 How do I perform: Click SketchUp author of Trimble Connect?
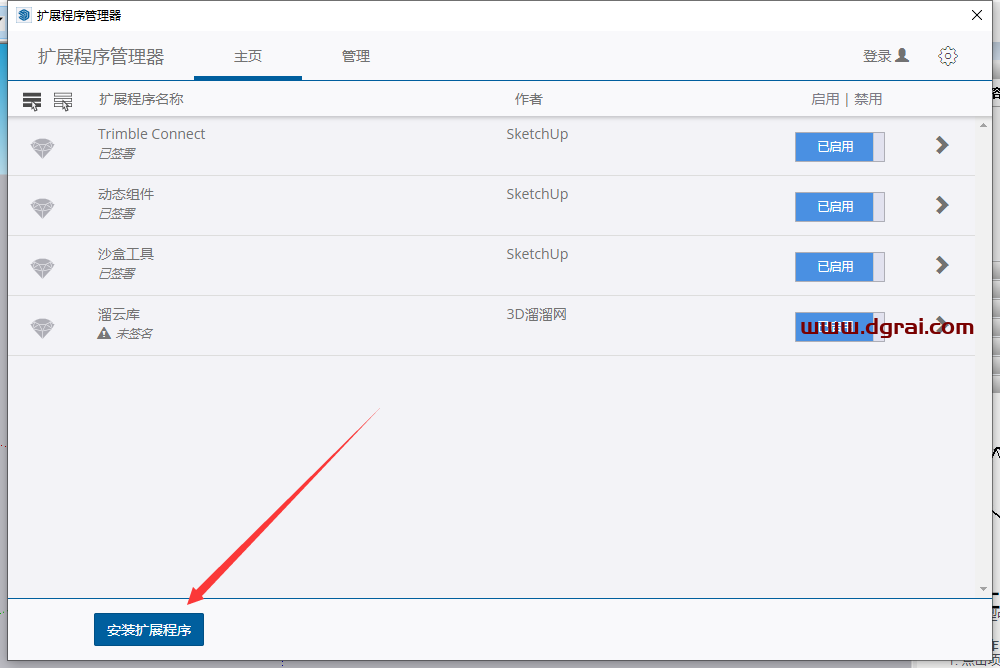click(537, 134)
